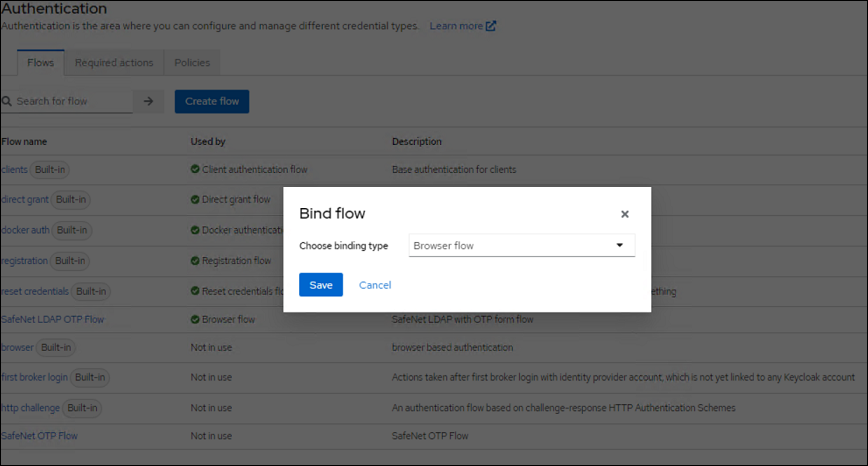Open the reset credentials flow
This screenshot has height=466, width=868.
pos(35,291)
